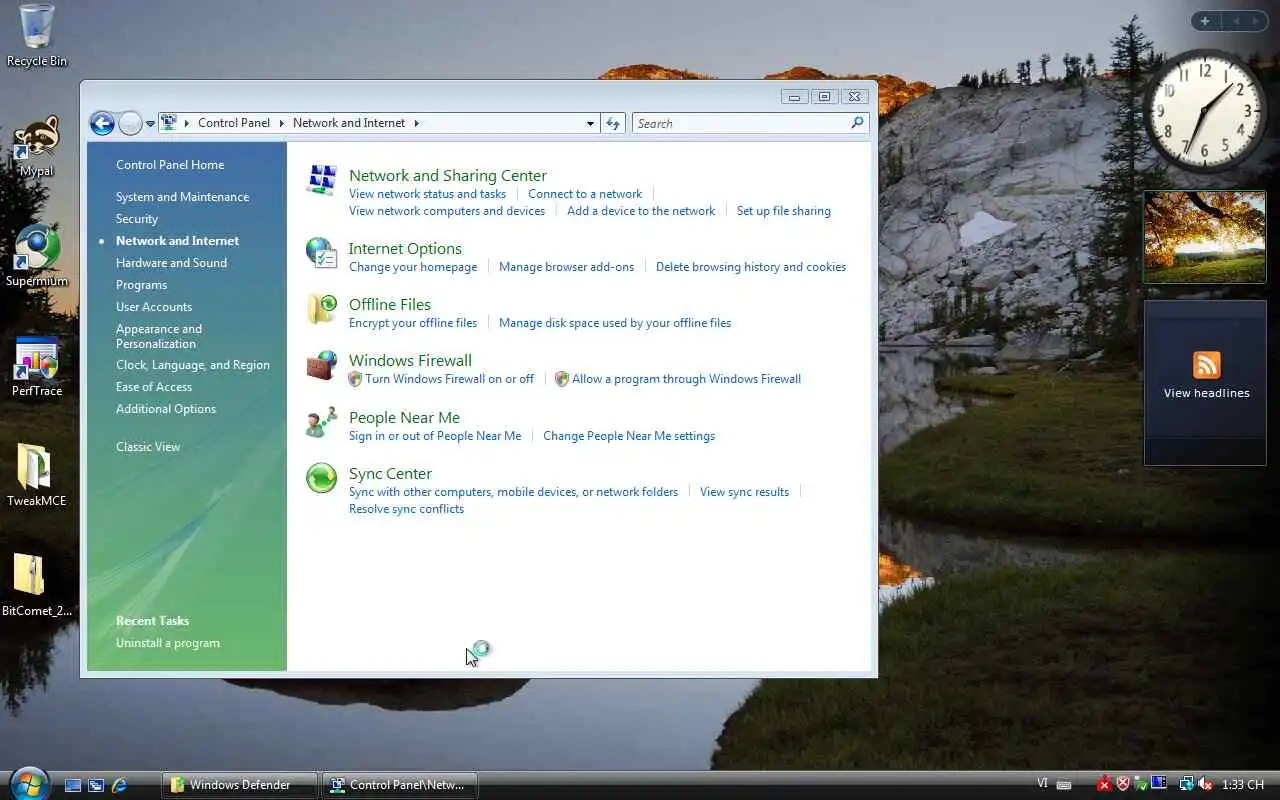Screen dimensions: 1280x800
Task: Expand the address bar history dropdown
Action: coord(590,123)
